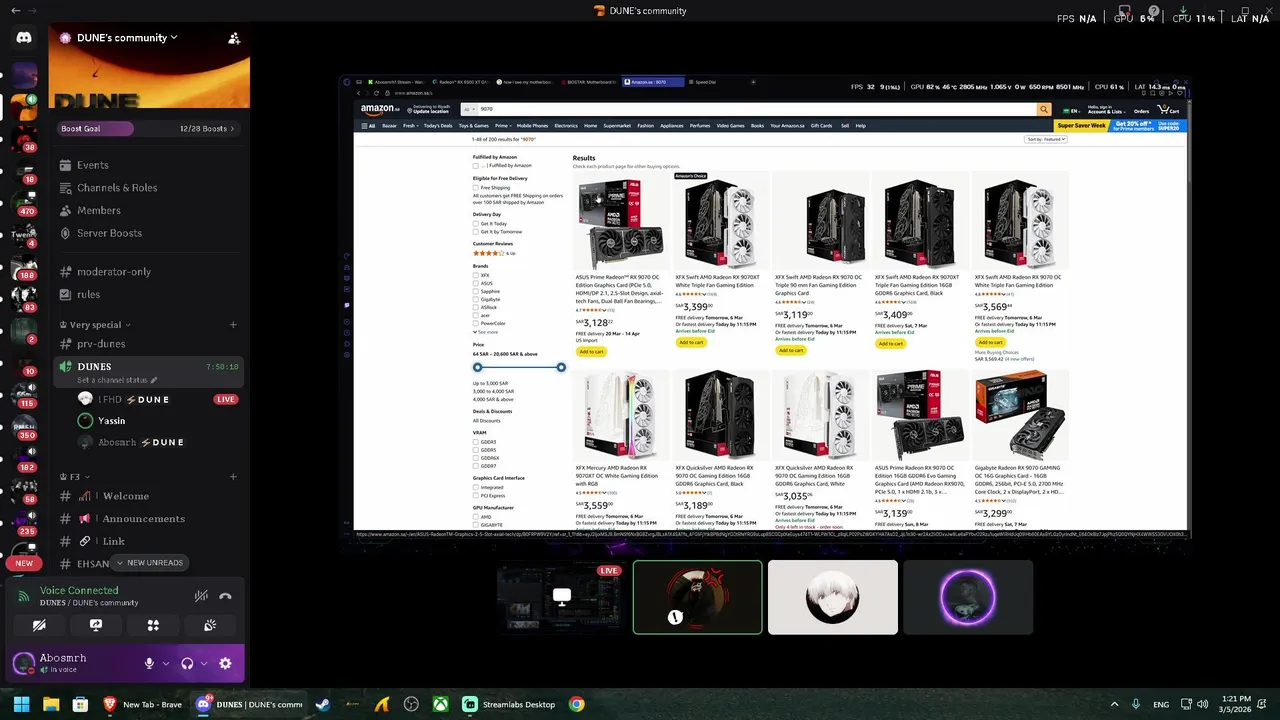Select the rules channel
This screenshot has height=720, width=1280.
click(x=149, y=295)
